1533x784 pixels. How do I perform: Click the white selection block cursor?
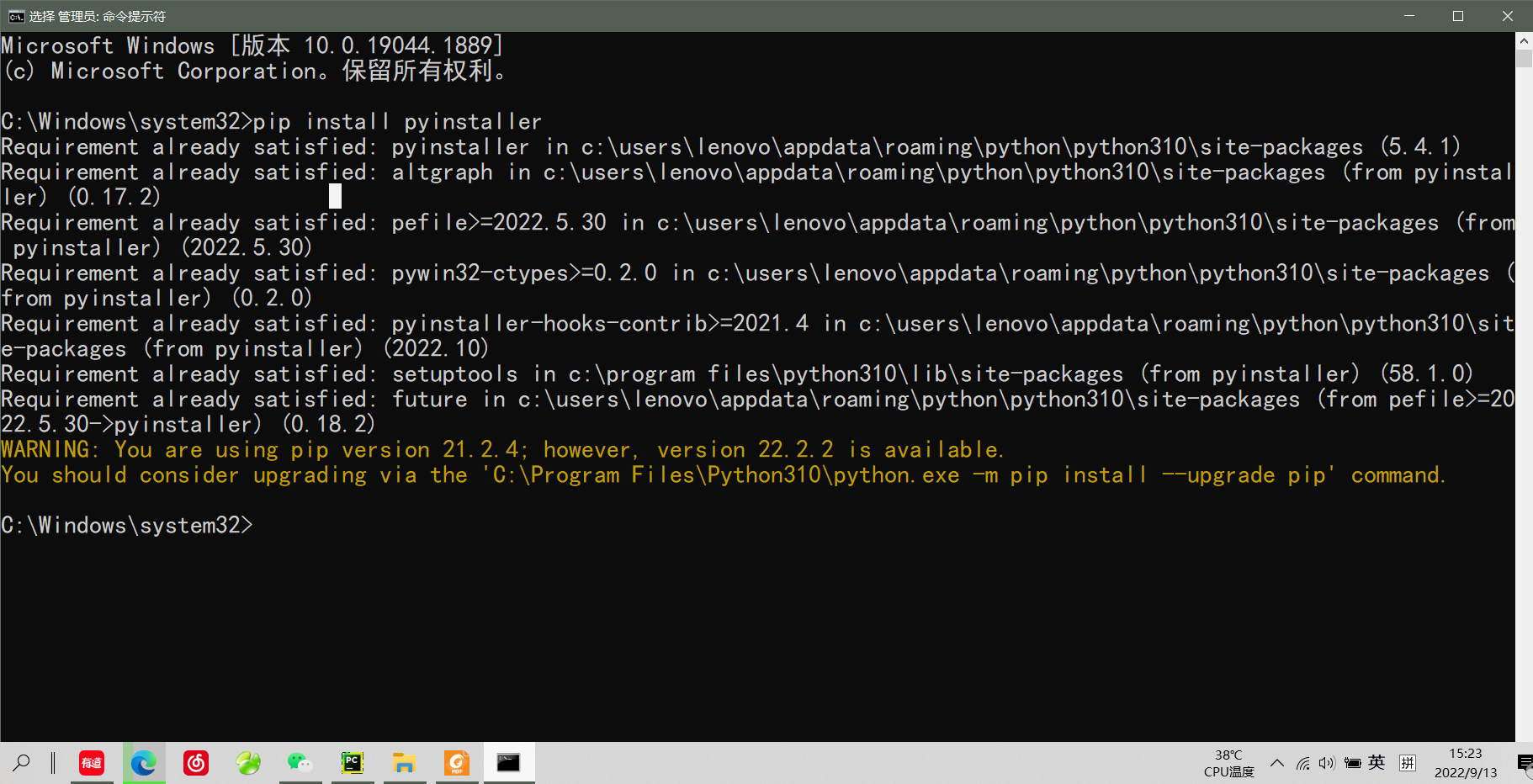335,196
